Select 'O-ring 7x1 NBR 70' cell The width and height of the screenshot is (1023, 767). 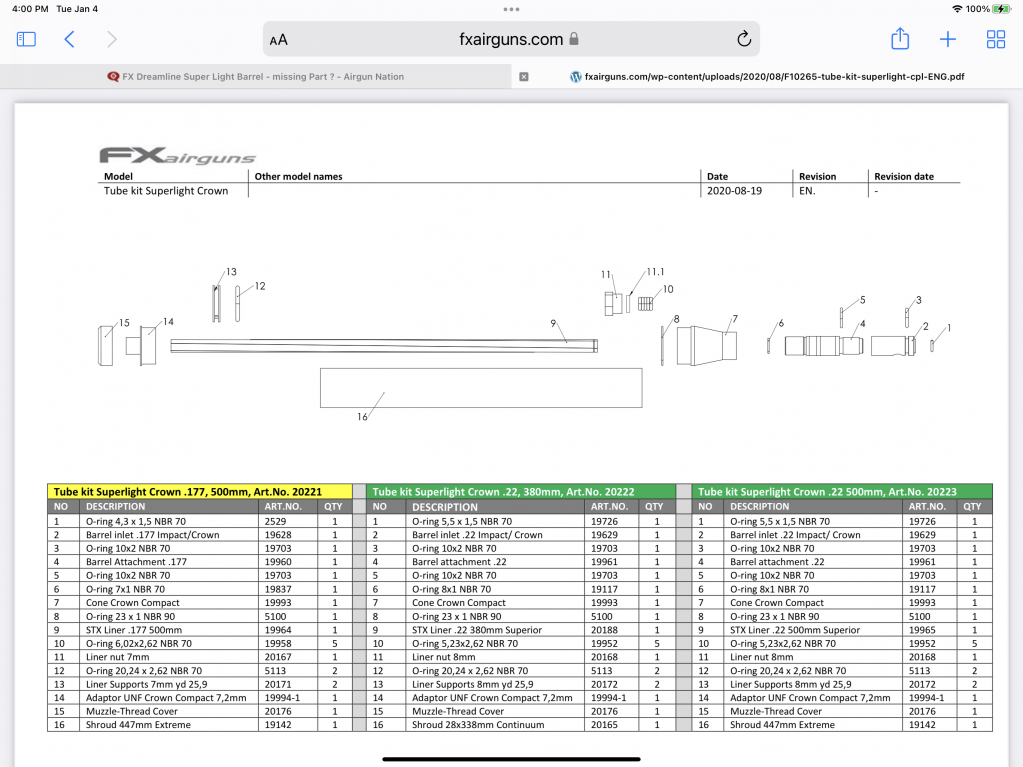coord(169,589)
